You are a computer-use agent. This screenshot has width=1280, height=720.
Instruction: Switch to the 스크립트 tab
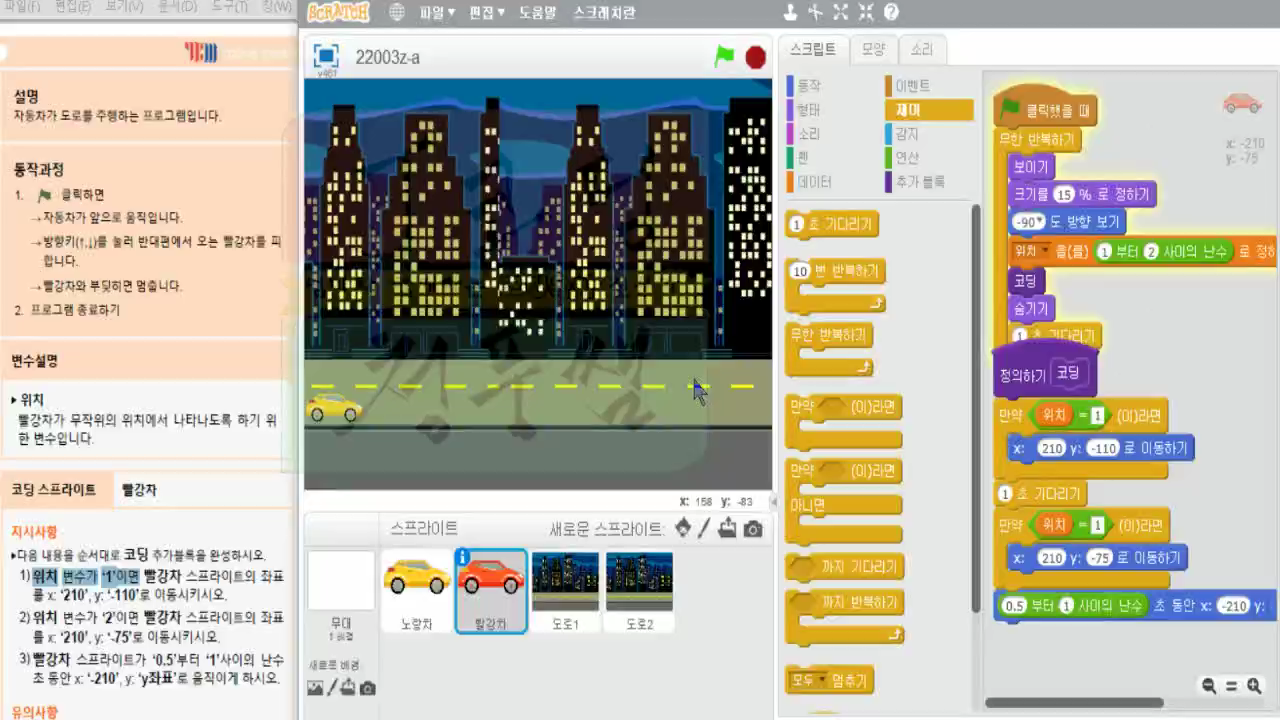click(813, 49)
